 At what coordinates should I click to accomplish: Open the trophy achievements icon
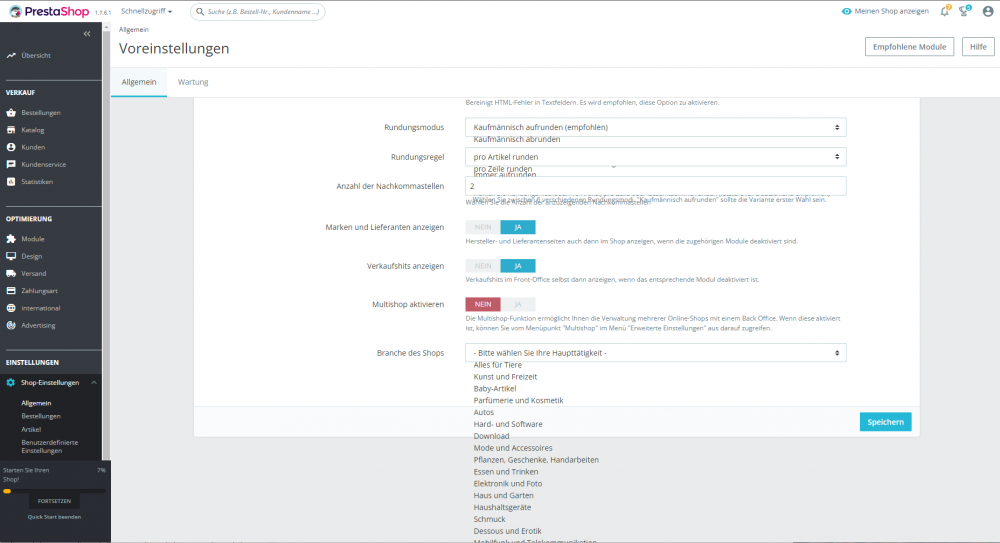964,11
